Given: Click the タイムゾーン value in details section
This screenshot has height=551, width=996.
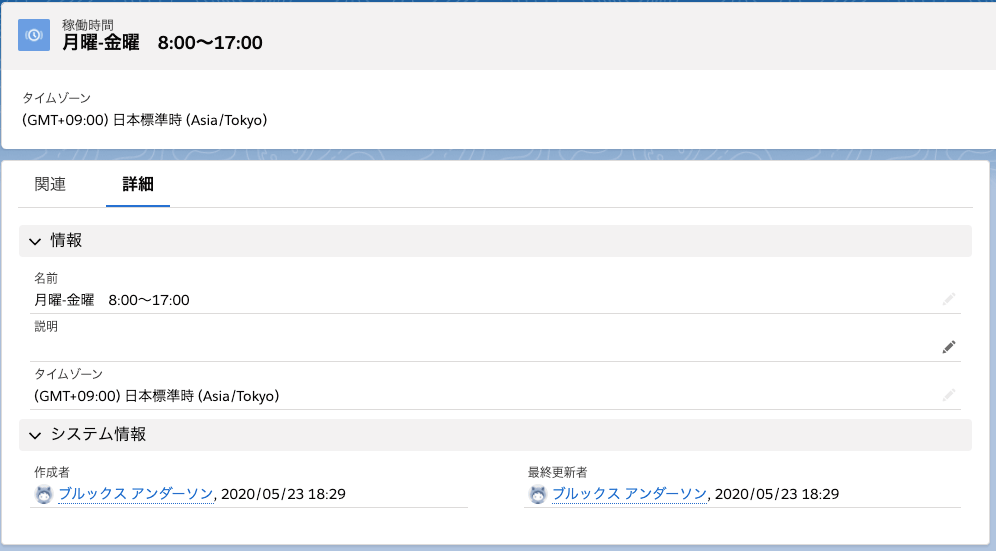Looking at the screenshot, I should coord(157,396).
